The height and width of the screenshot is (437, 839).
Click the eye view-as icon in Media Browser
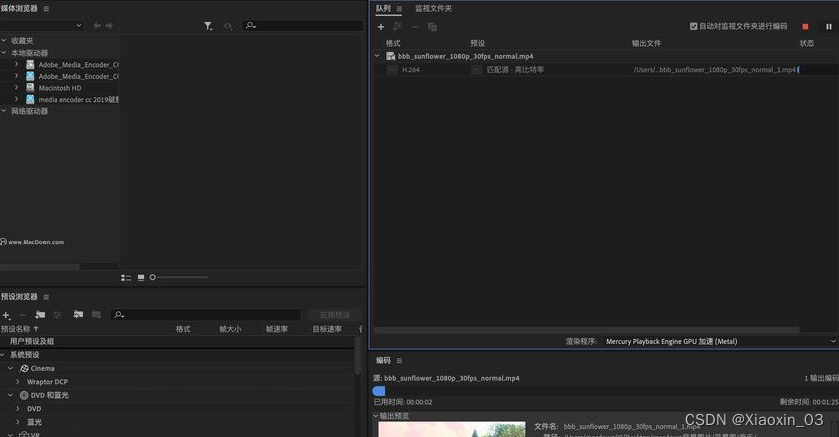[x=228, y=26]
